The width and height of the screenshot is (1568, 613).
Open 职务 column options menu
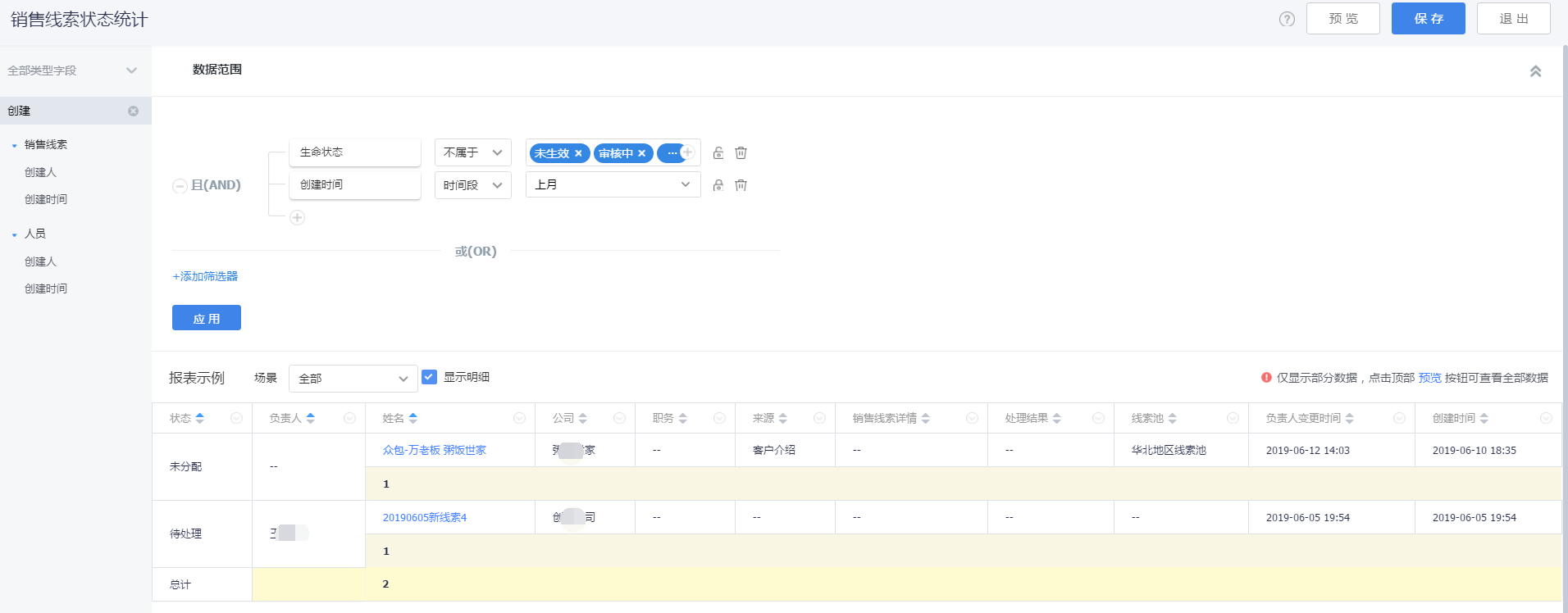point(719,418)
